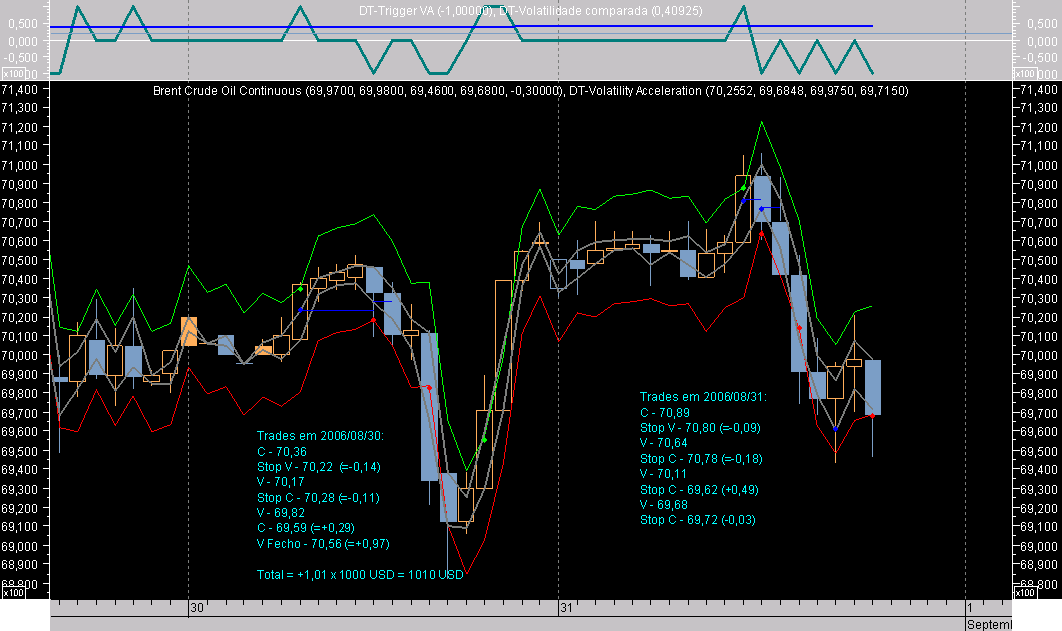
Task: Click the blue horizontal trade line on the chart
Action: (335, 311)
